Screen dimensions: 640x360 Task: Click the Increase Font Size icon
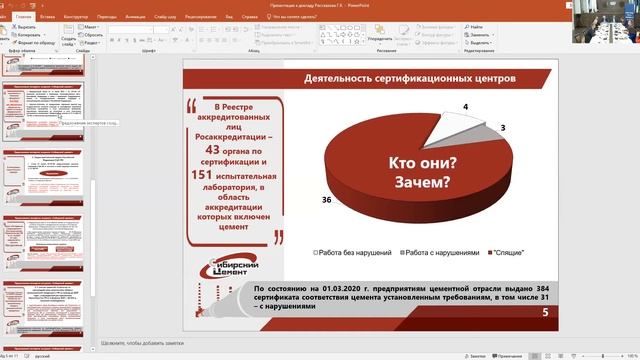point(173,29)
